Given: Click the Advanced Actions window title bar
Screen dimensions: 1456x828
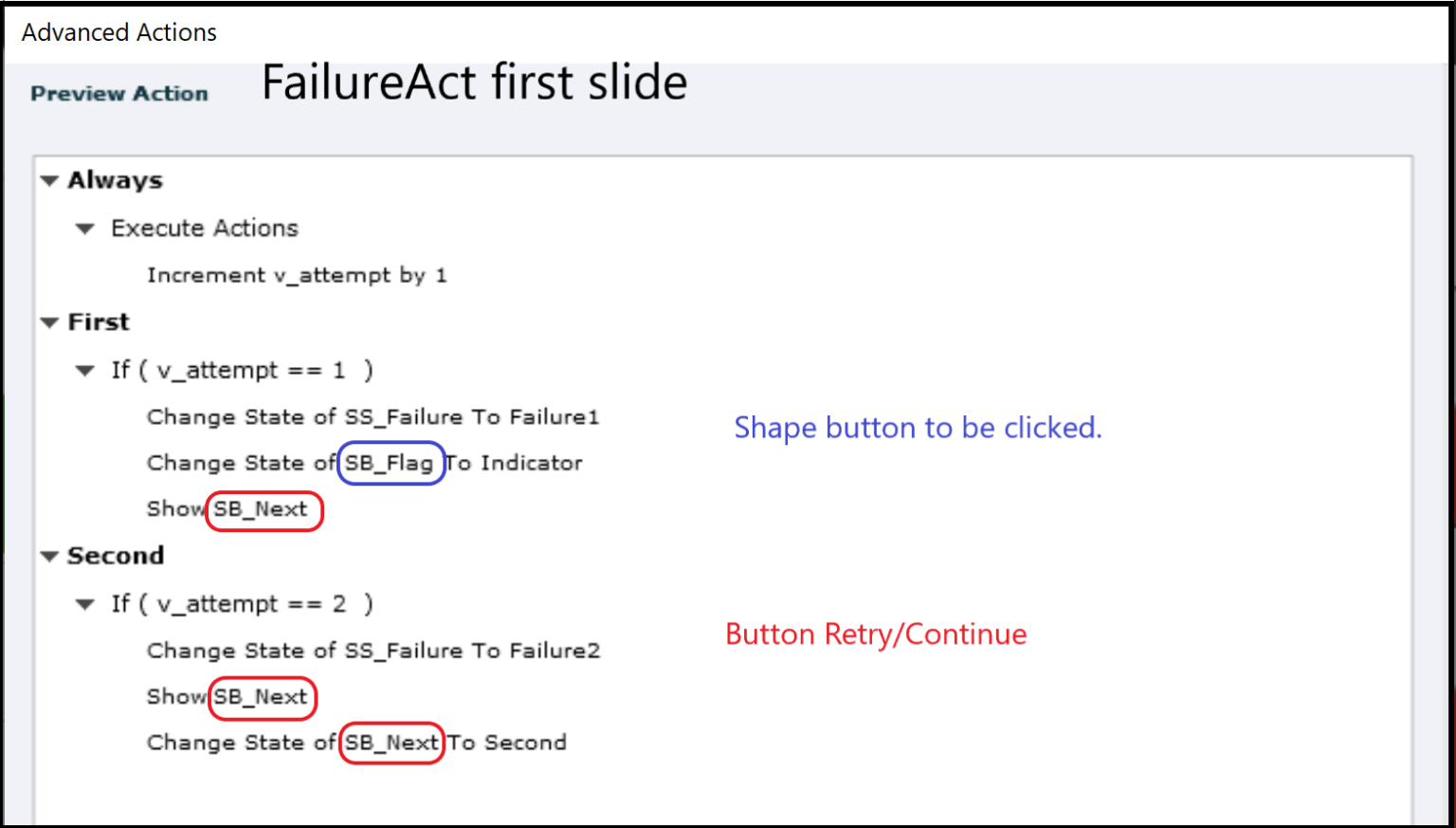Looking at the screenshot, I should click(118, 31).
